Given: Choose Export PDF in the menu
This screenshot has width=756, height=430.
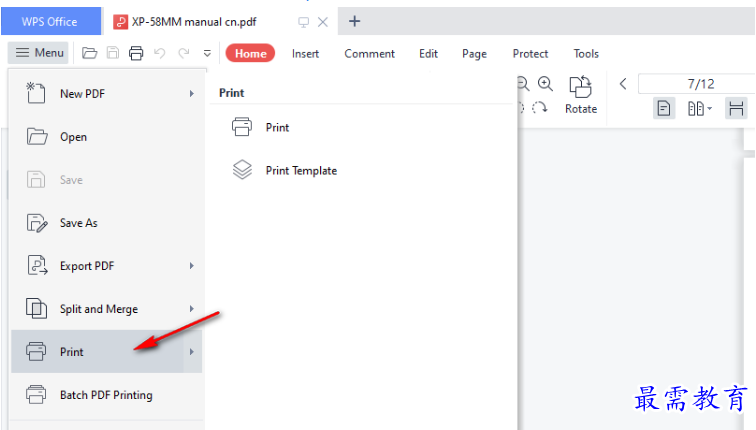Looking at the screenshot, I should point(107,266).
